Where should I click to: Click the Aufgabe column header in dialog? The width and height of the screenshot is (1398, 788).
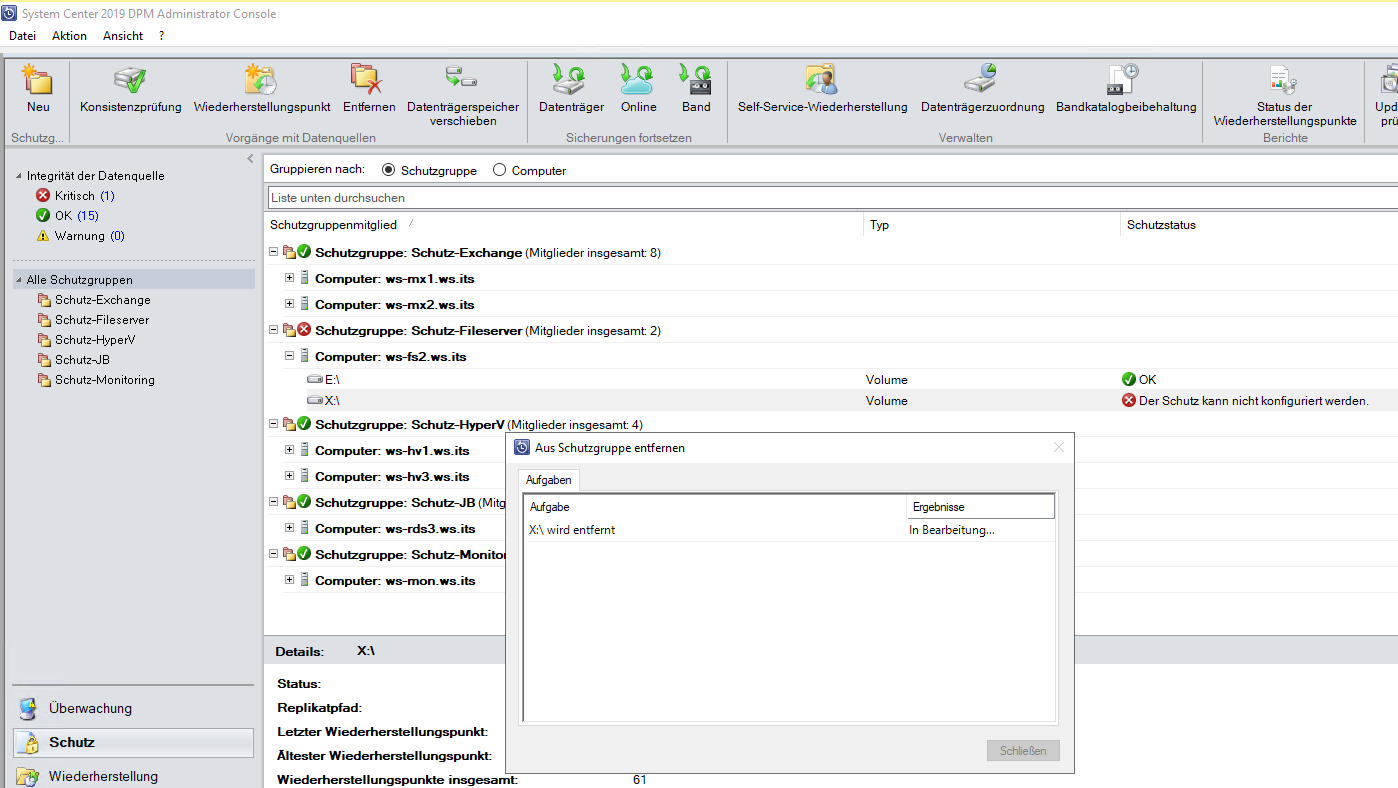coord(714,507)
